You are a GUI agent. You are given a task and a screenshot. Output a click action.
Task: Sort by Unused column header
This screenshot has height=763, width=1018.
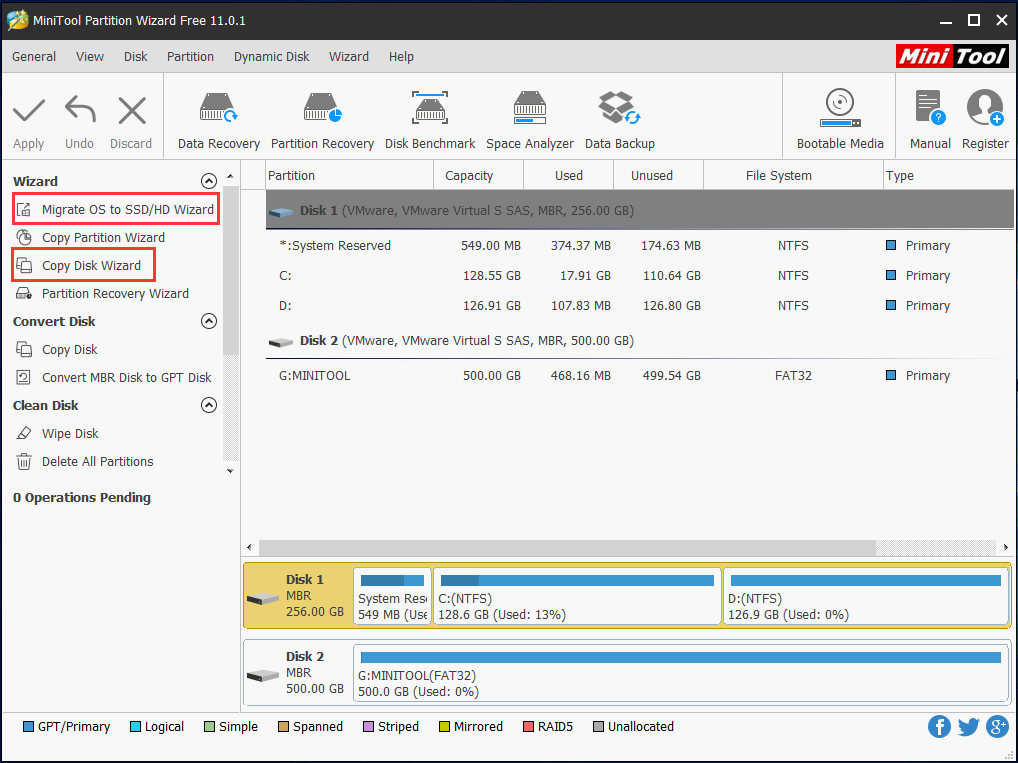pos(658,175)
